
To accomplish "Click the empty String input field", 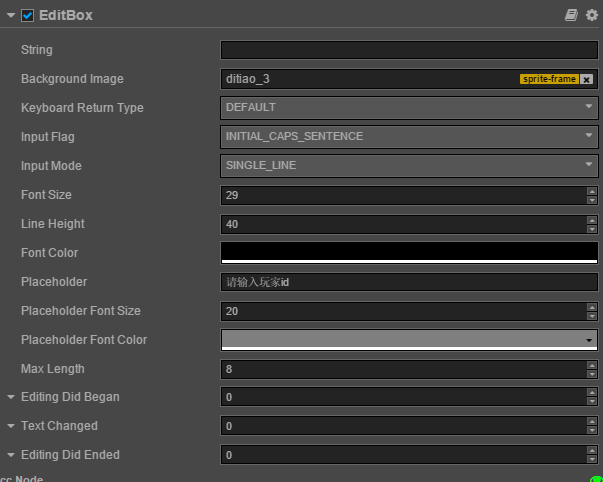I will [x=408, y=50].
